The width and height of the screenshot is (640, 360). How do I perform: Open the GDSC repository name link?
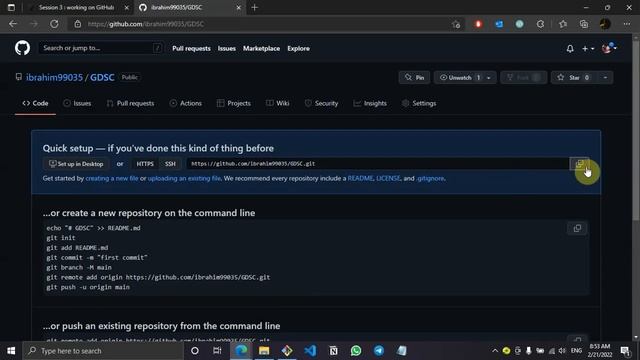pyautogui.click(x=102, y=78)
